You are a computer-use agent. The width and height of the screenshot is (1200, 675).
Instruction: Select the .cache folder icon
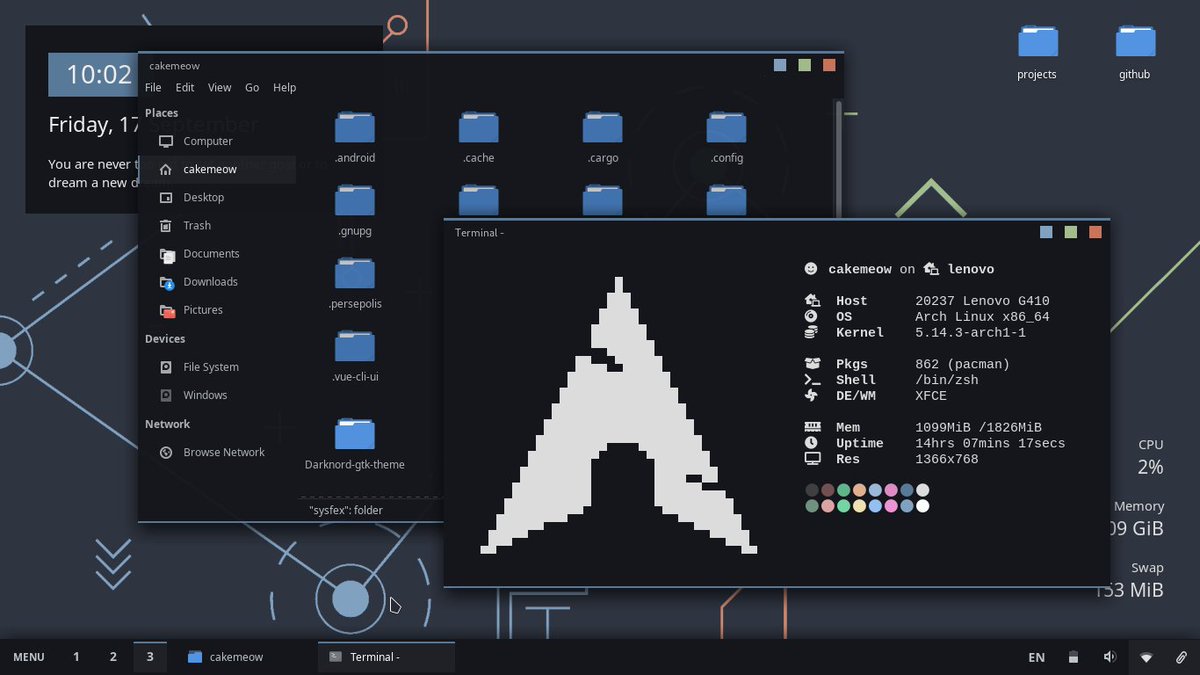pyautogui.click(x=479, y=127)
